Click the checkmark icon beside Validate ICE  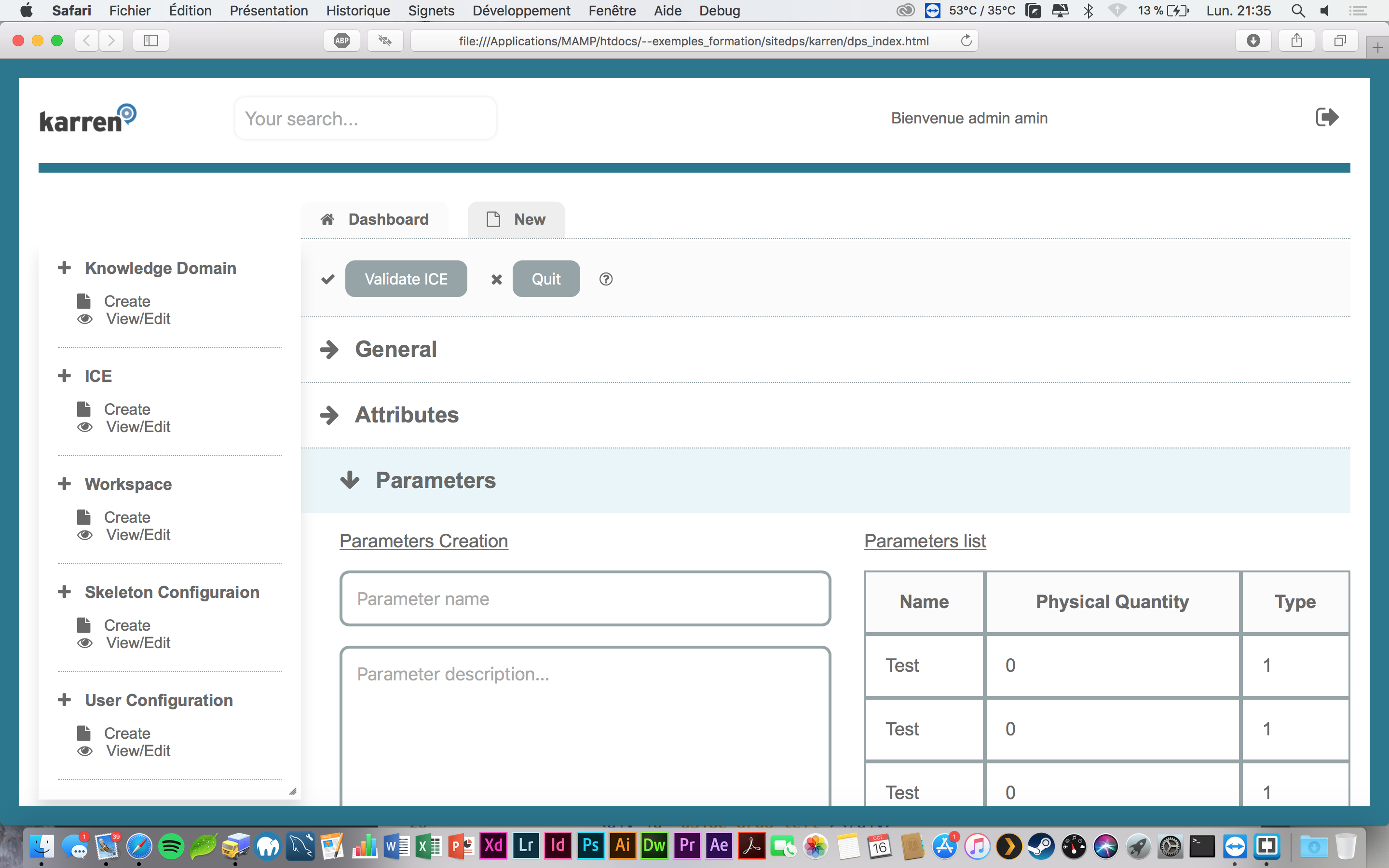tap(328, 279)
